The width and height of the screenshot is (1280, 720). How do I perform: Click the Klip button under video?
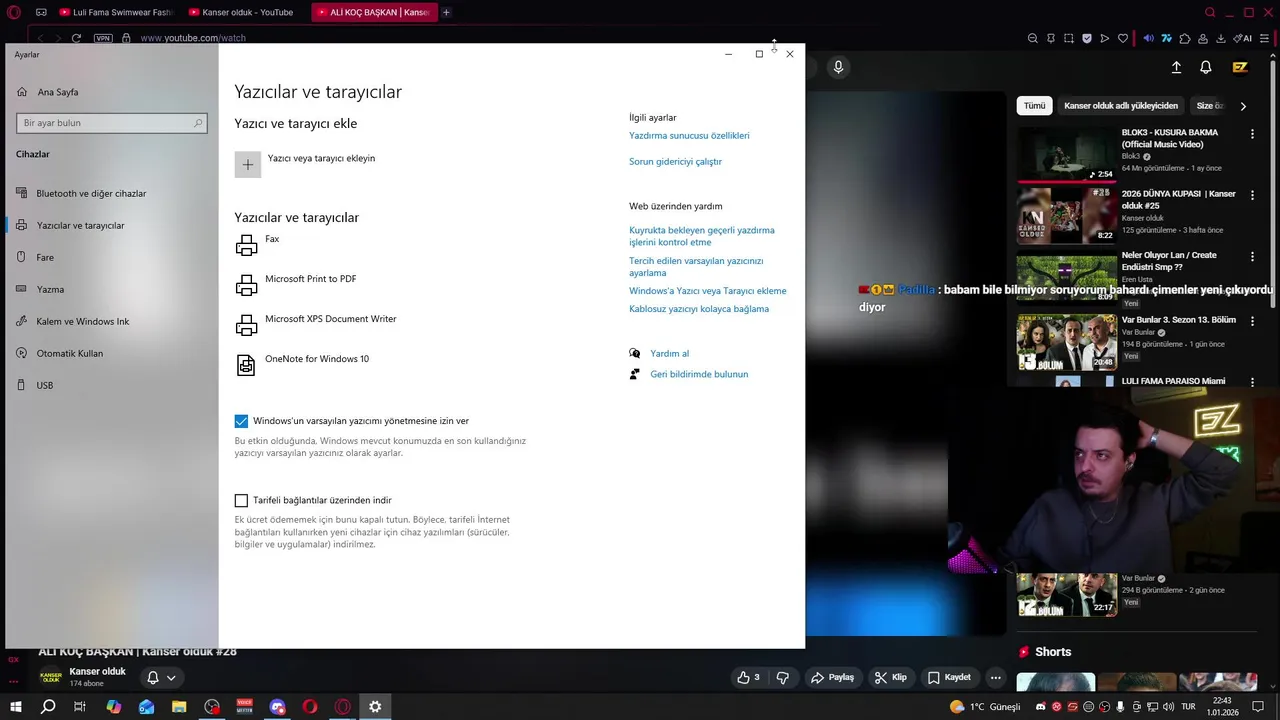tap(890, 677)
